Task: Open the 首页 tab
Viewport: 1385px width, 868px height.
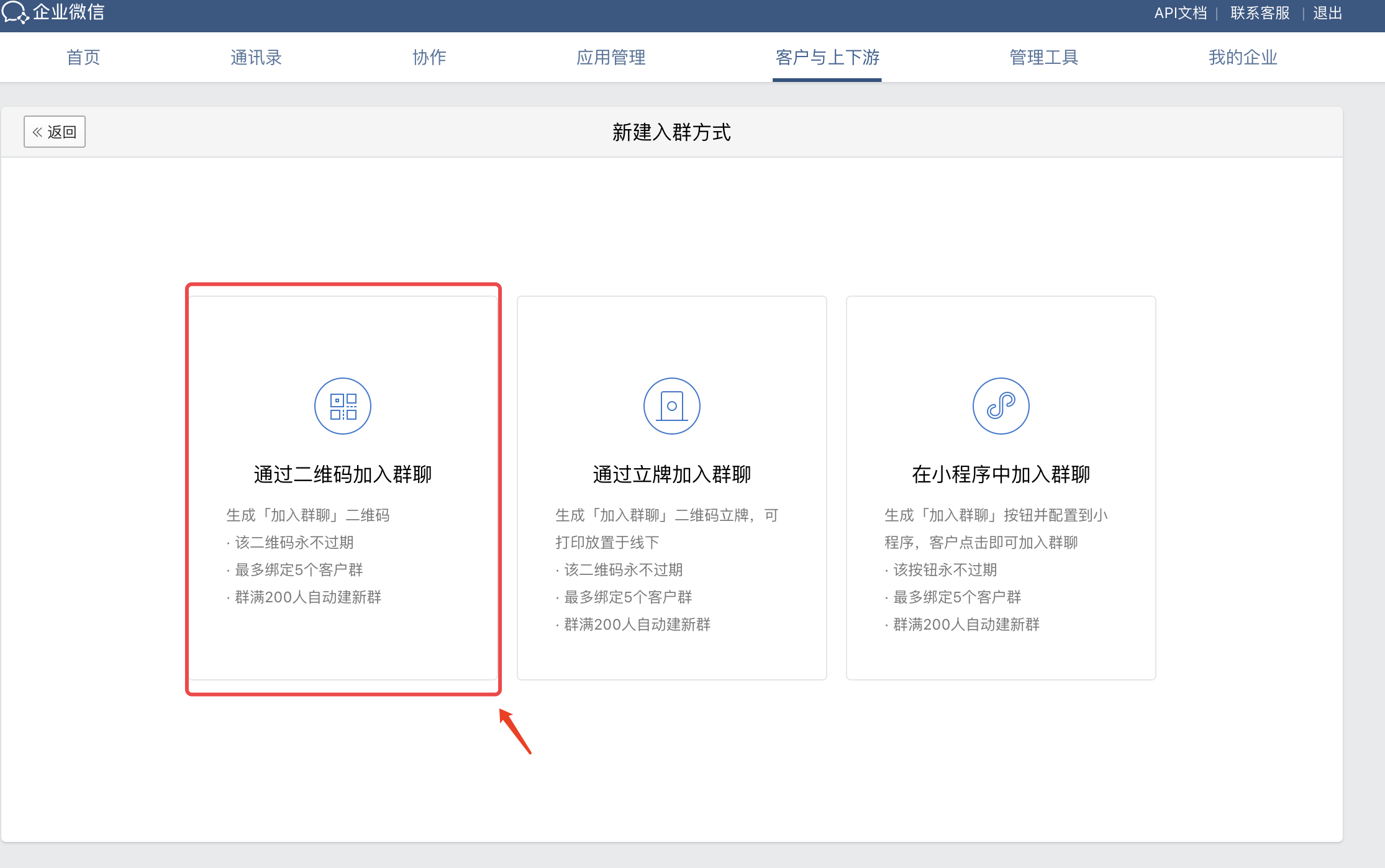Action: click(83, 58)
